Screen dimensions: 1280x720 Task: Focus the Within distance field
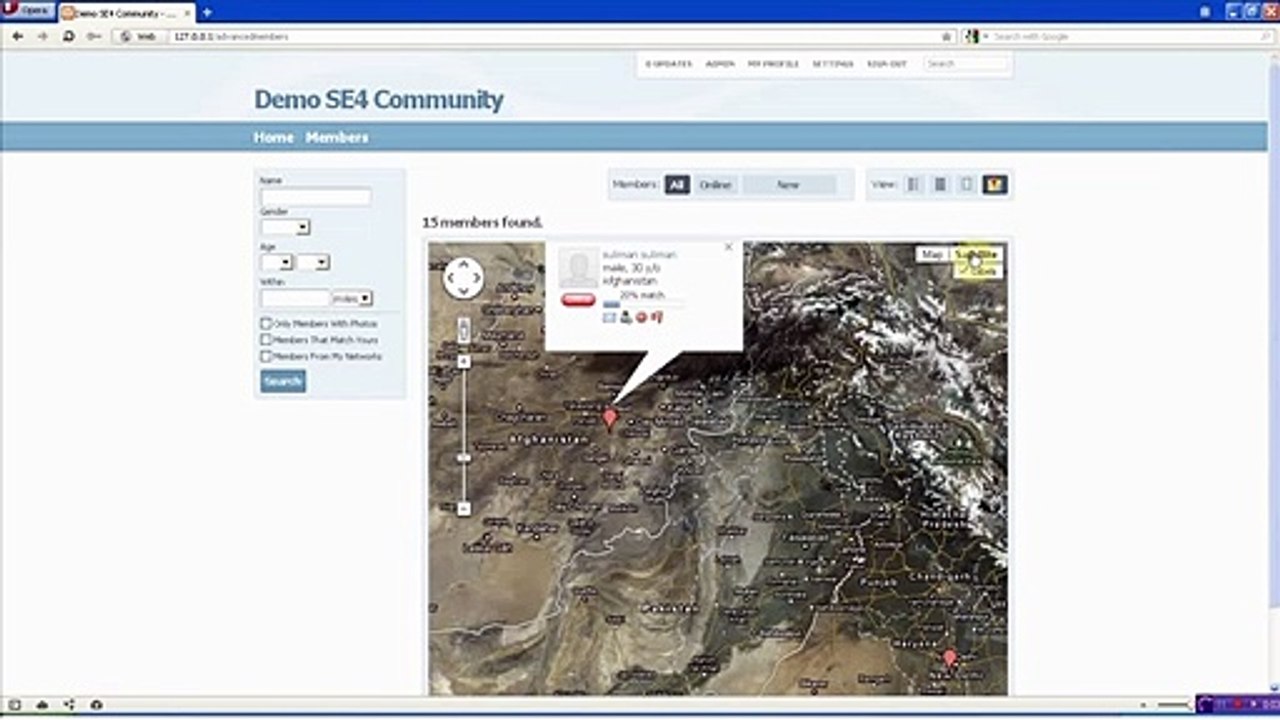[x=295, y=298]
